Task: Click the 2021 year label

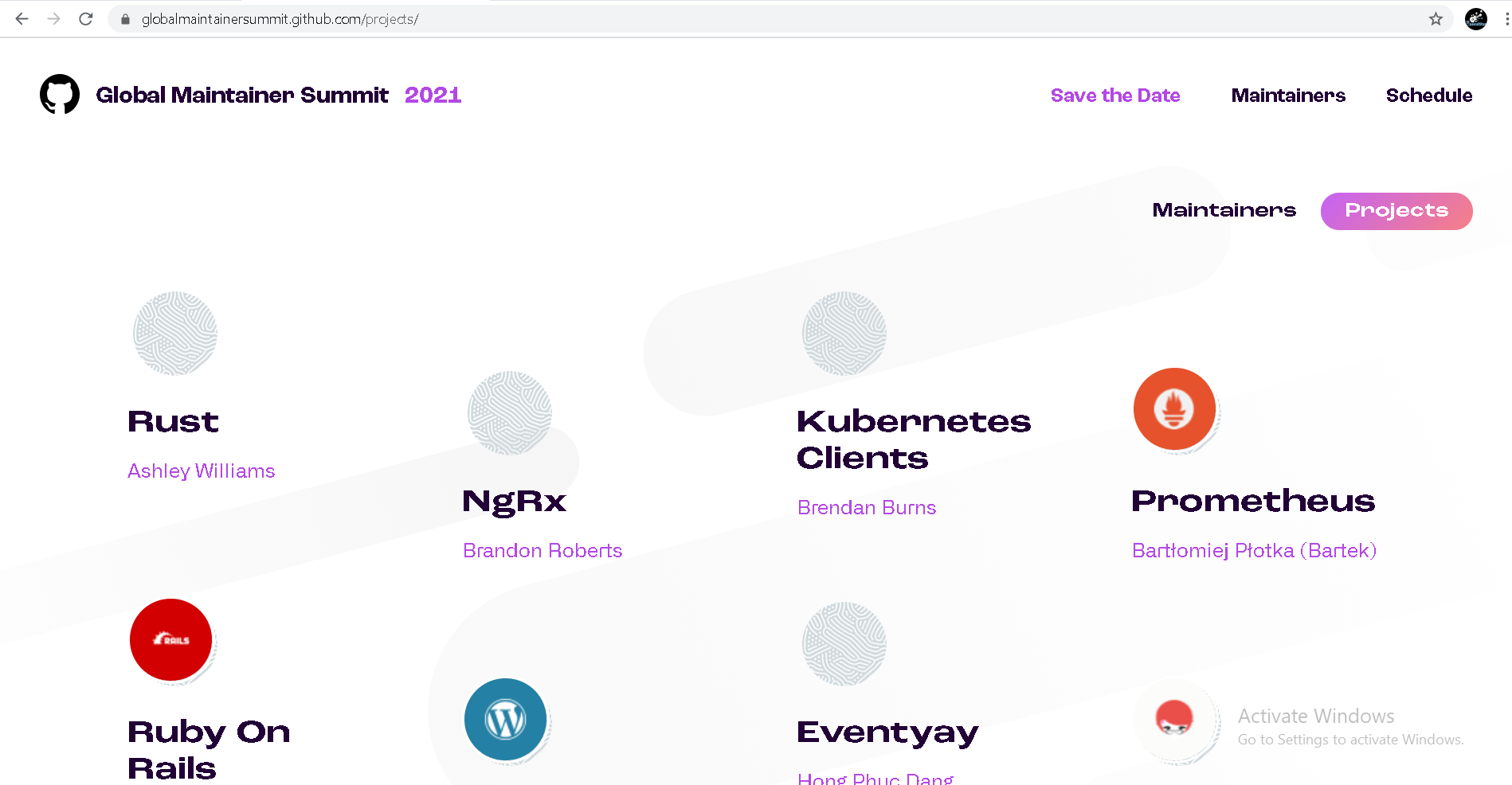Action: 433,96
